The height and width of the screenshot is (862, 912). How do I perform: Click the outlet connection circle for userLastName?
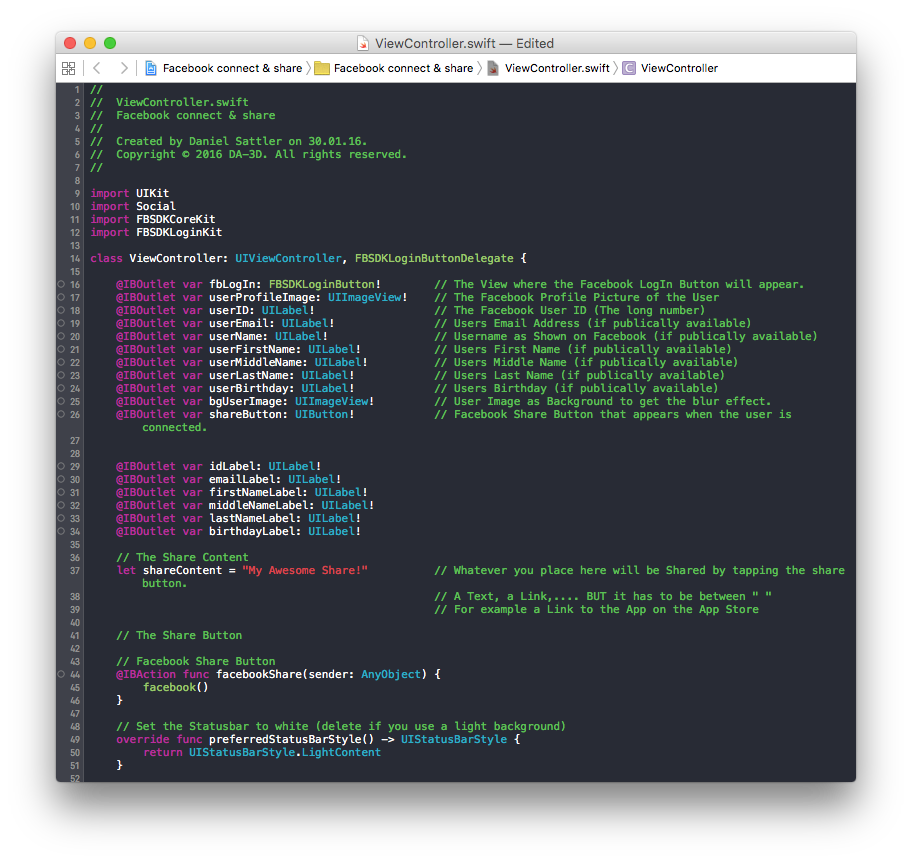click(x=61, y=375)
